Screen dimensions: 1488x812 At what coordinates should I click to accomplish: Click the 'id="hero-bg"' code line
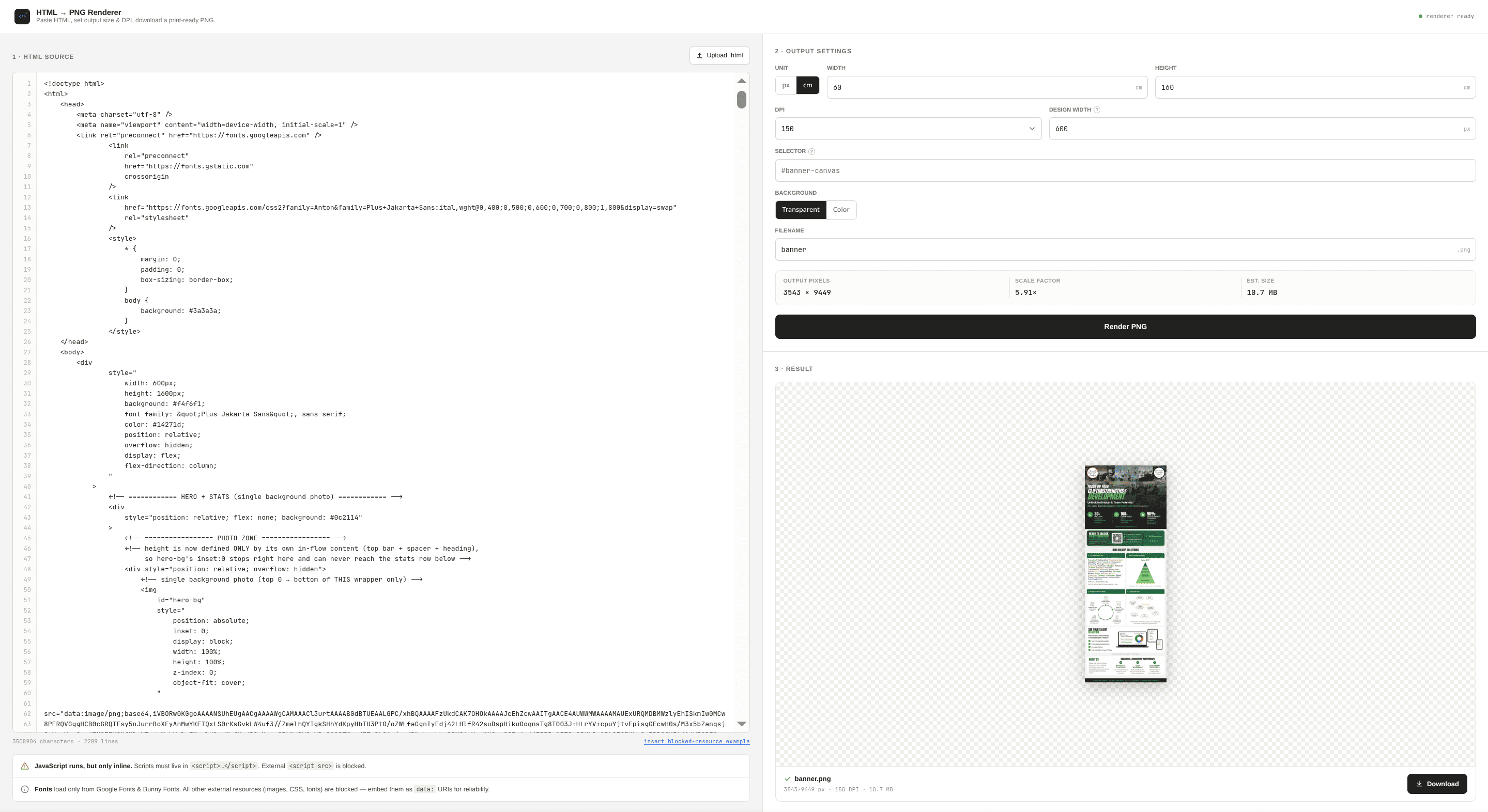click(181, 600)
